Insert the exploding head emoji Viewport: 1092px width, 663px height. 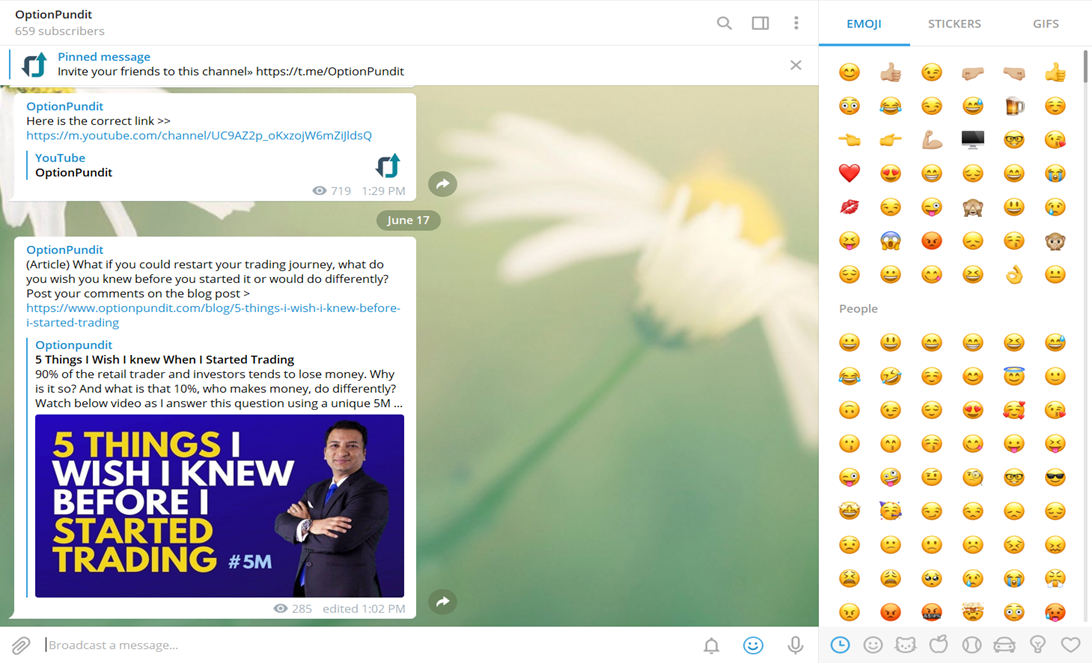coord(973,612)
